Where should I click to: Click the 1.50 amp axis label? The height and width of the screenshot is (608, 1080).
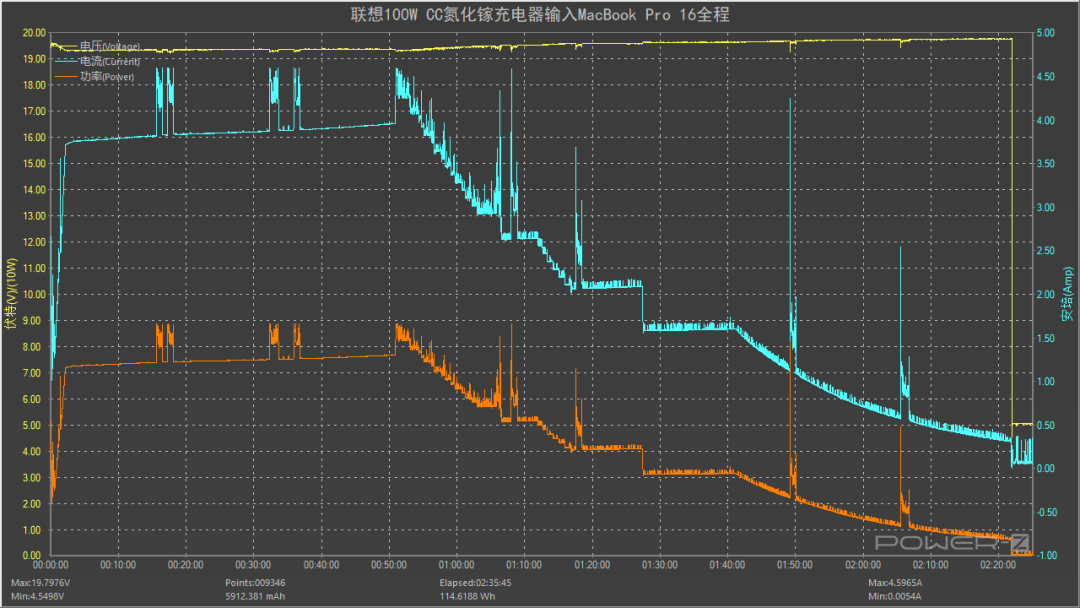click(1046, 338)
